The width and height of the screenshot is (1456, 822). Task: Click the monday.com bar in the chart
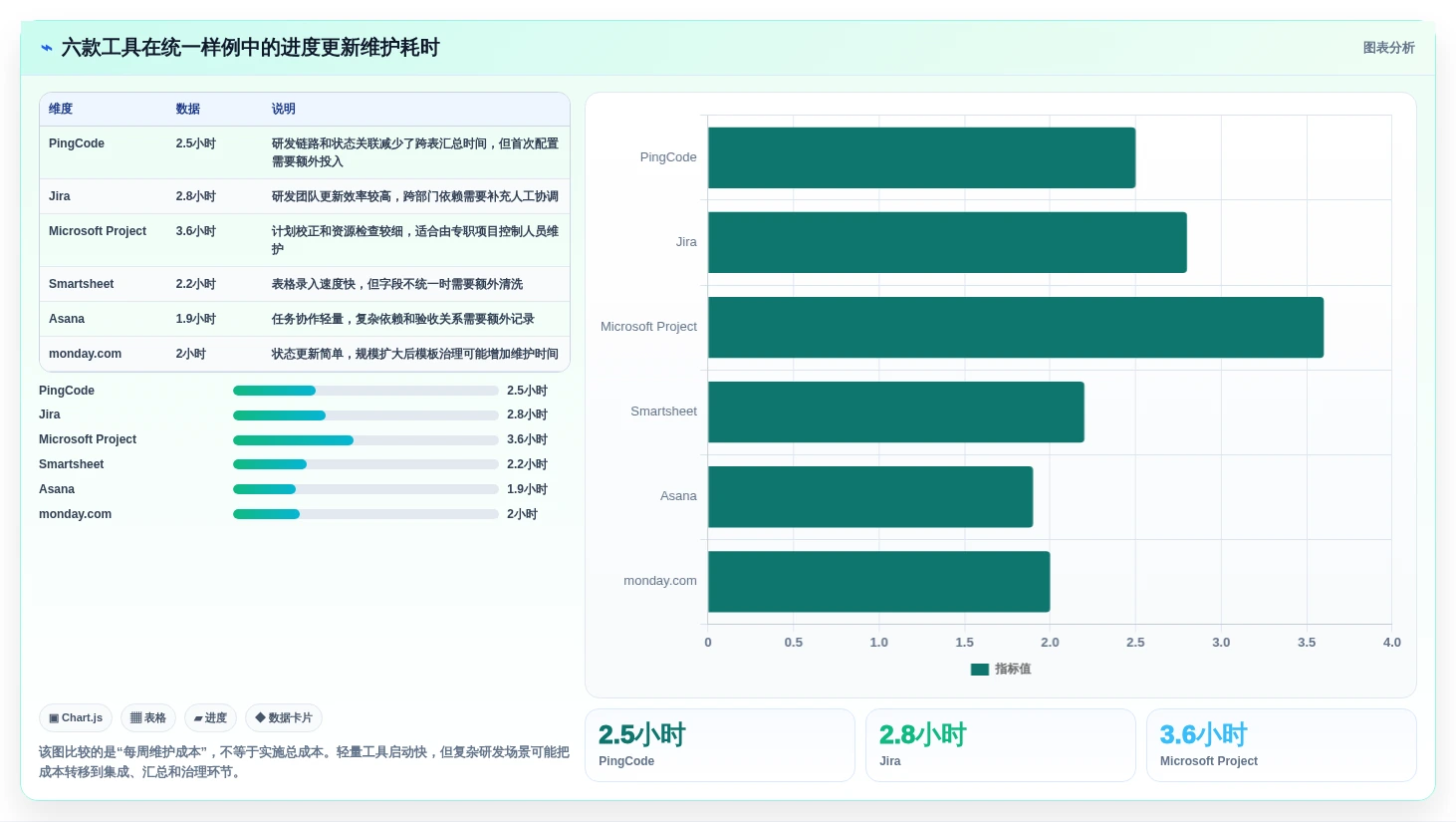point(879,581)
